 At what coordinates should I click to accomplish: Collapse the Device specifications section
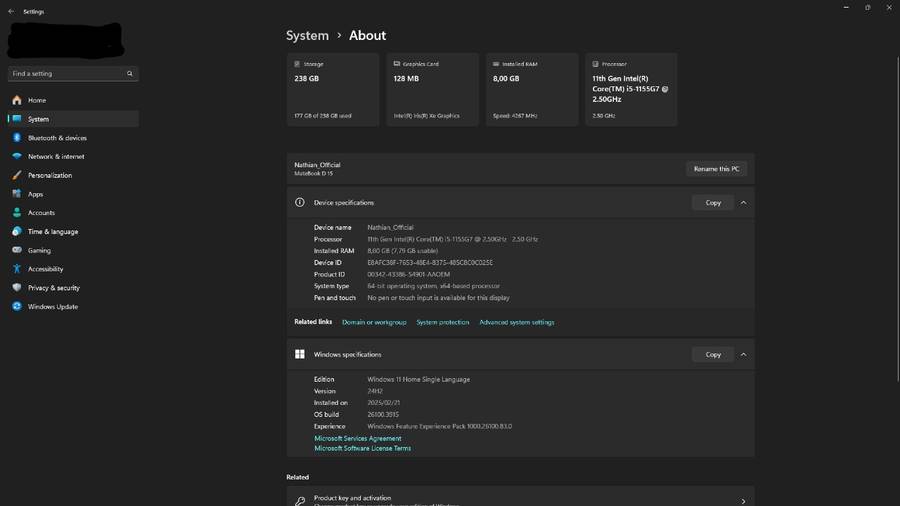743,203
